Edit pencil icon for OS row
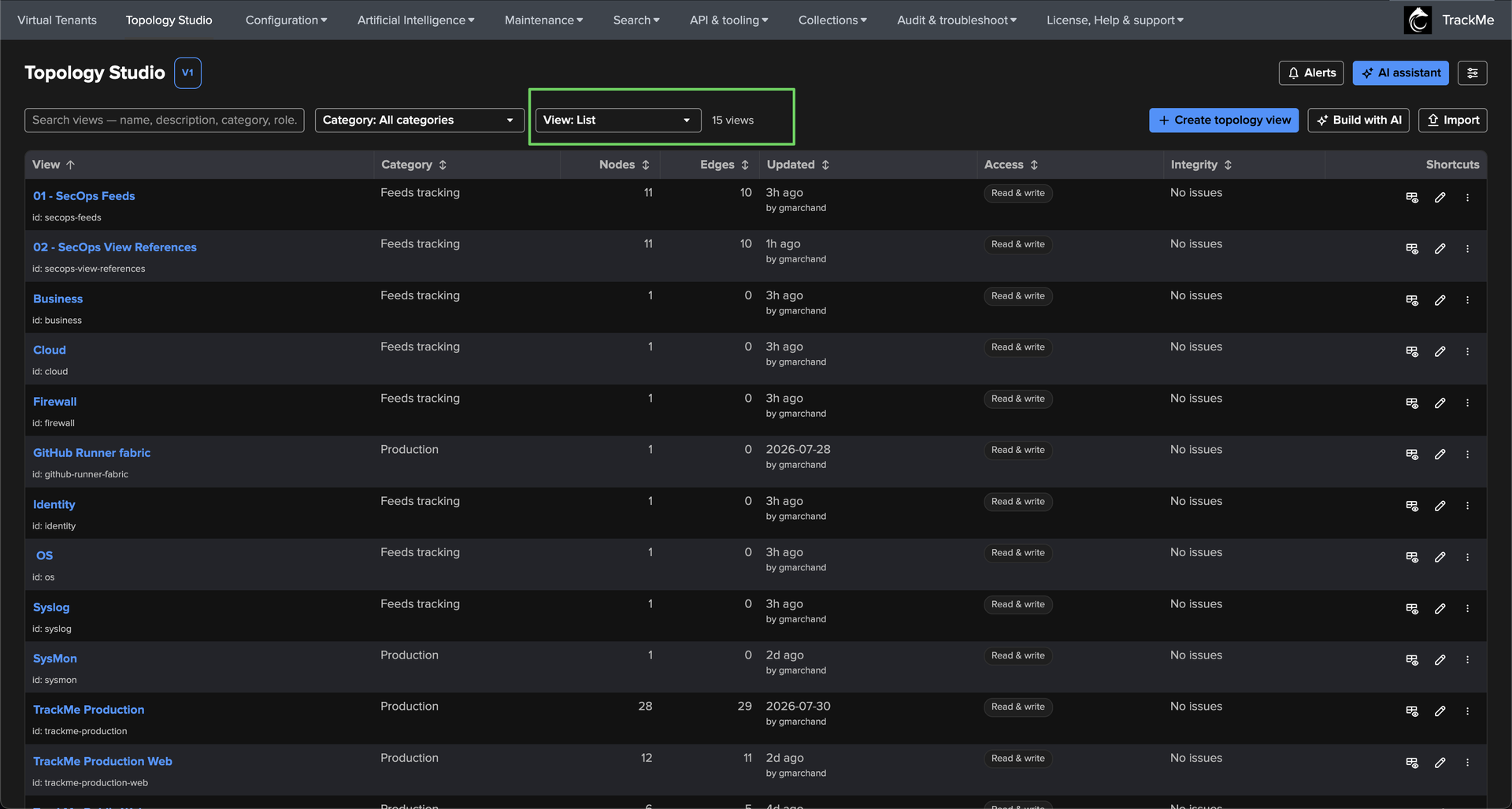1512x809 pixels. point(1440,557)
